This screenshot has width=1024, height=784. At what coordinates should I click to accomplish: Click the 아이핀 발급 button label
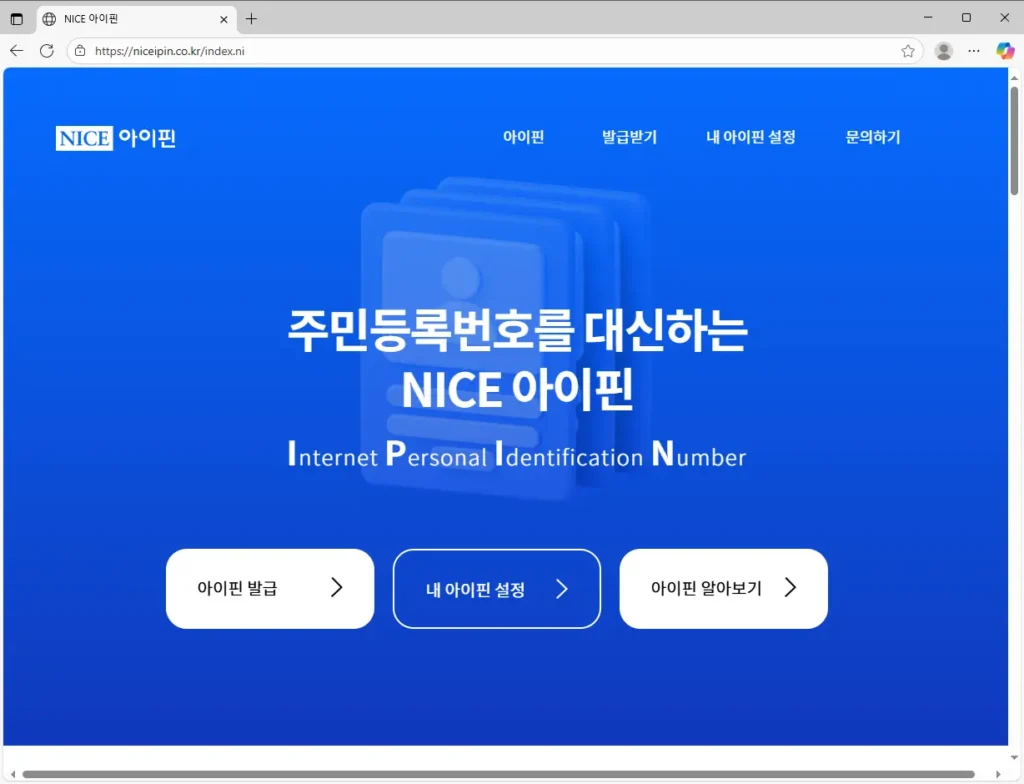237,588
